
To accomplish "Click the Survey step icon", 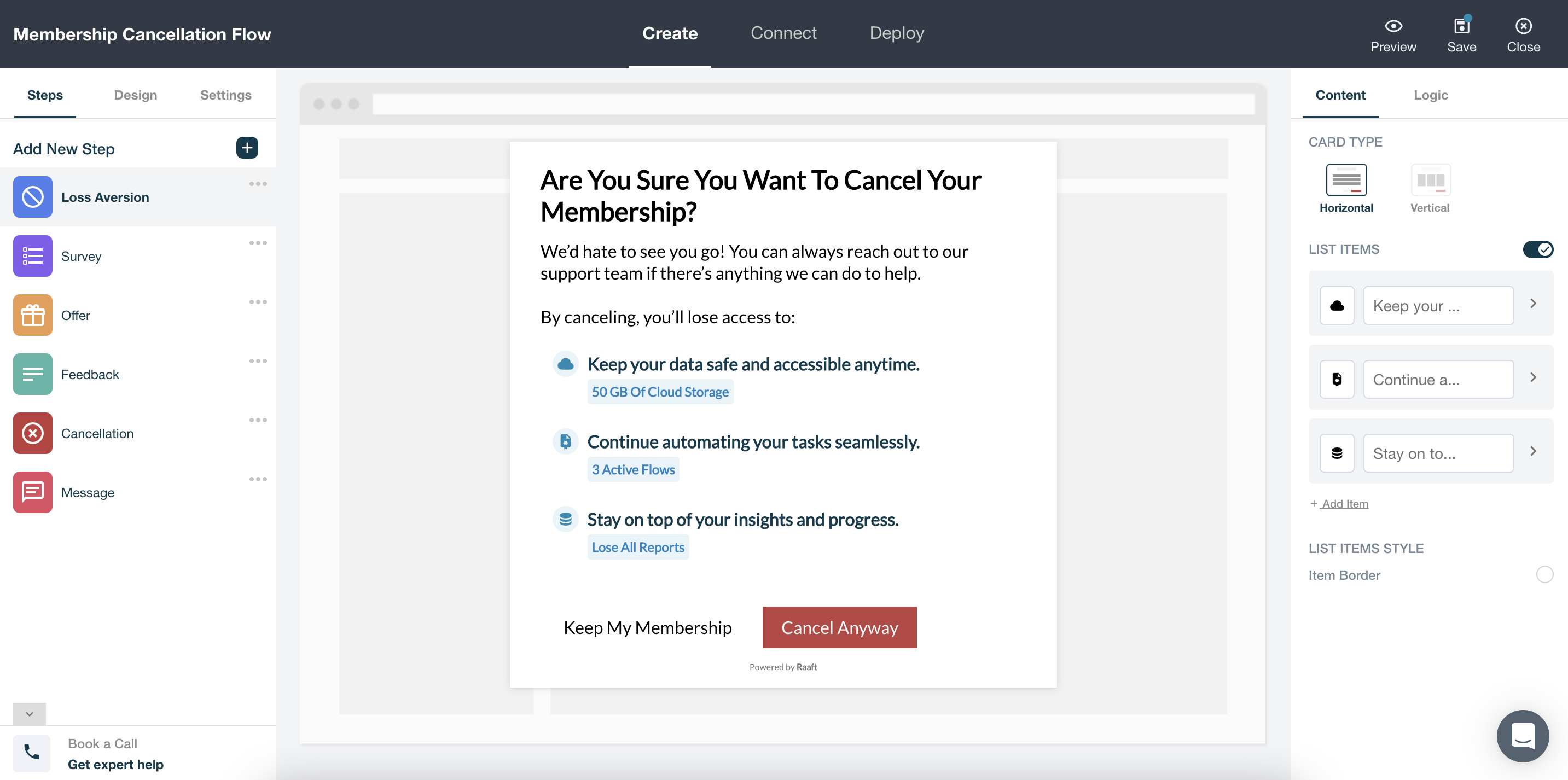I will pyautogui.click(x=32, y=255).
